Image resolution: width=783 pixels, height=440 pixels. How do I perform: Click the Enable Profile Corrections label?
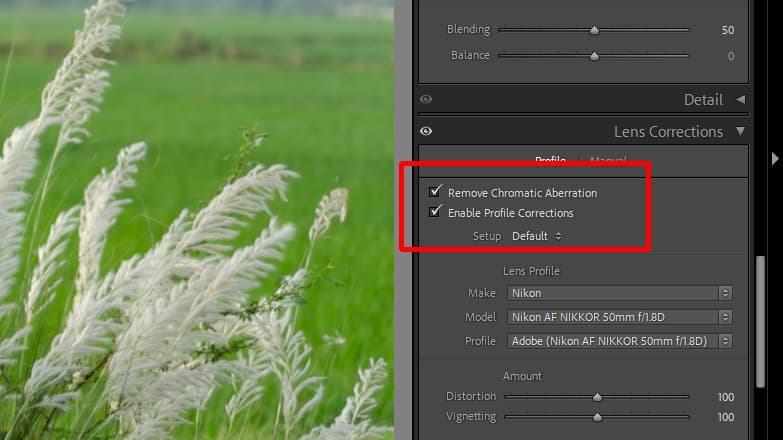pos(510,213)
